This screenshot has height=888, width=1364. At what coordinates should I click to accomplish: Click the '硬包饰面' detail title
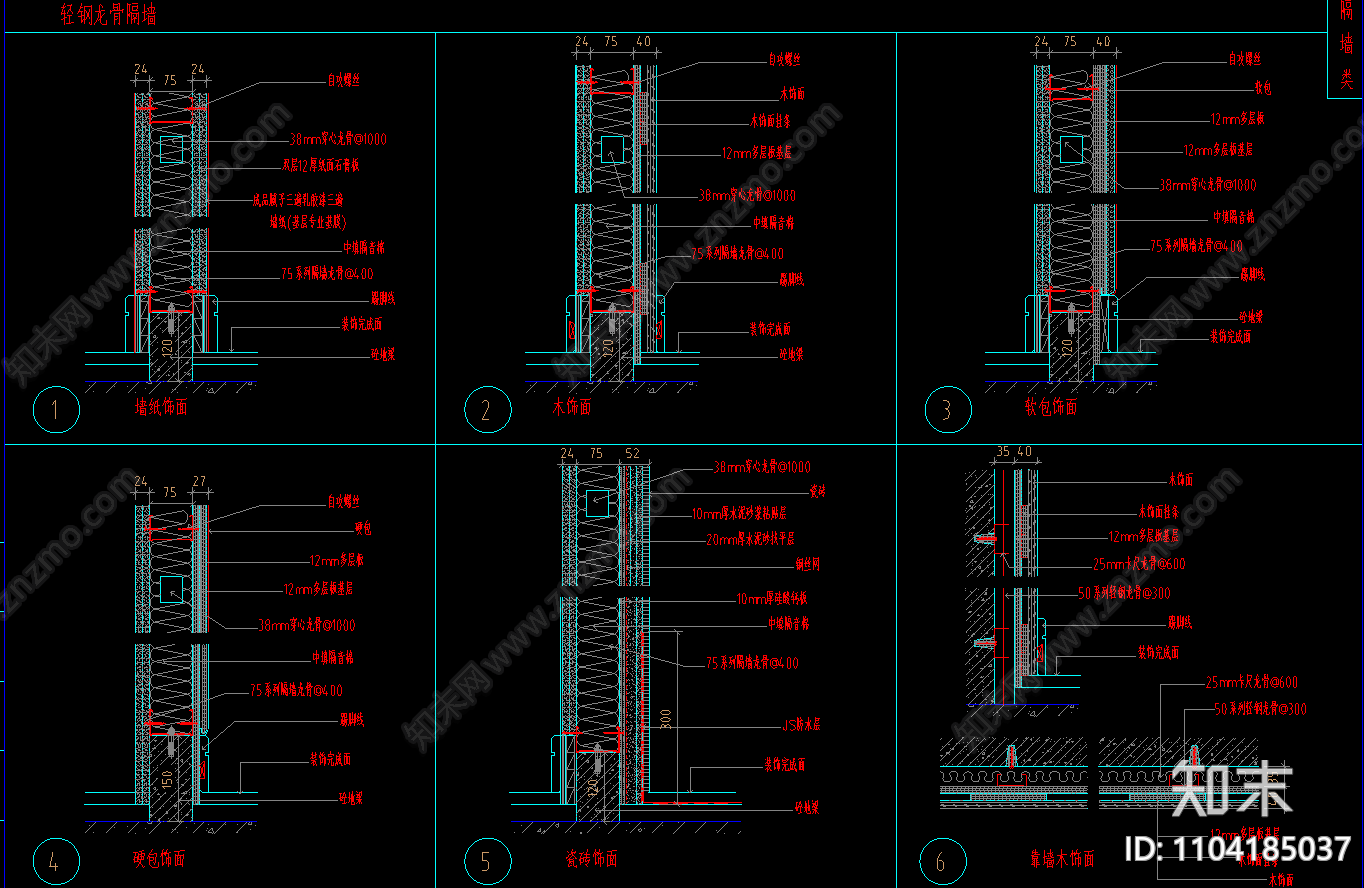pos(159,859)
